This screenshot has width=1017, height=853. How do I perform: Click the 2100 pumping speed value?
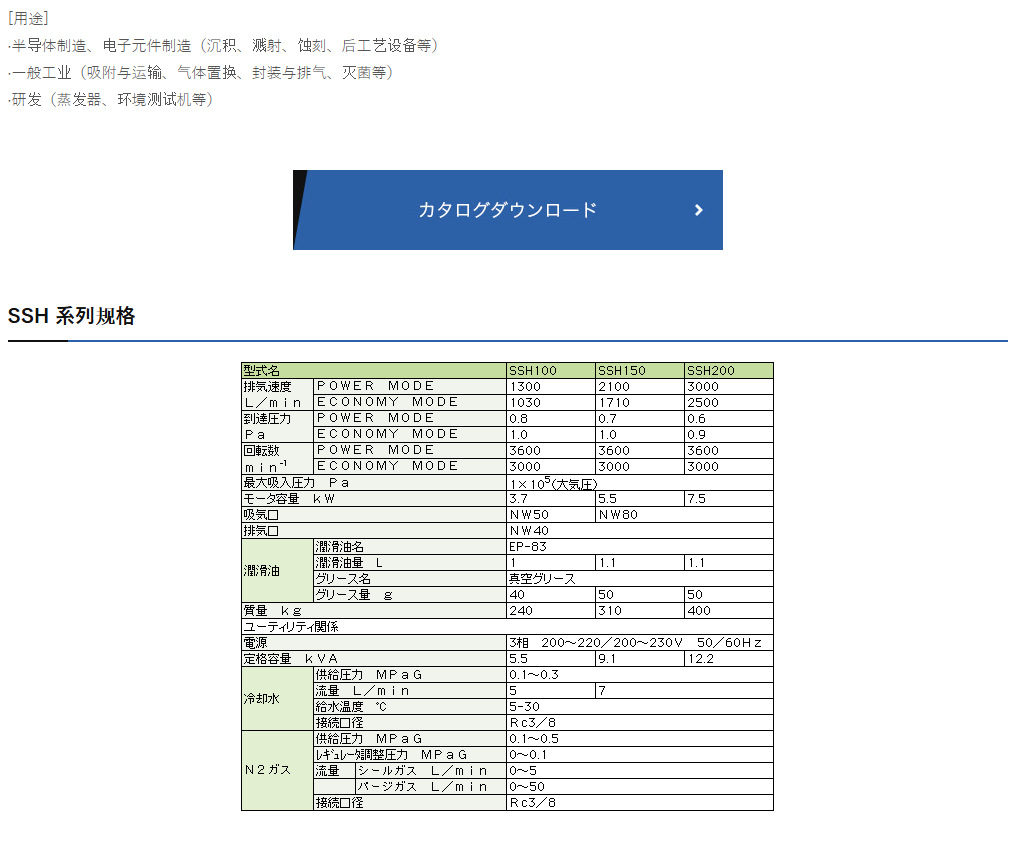tap(639, 387)
